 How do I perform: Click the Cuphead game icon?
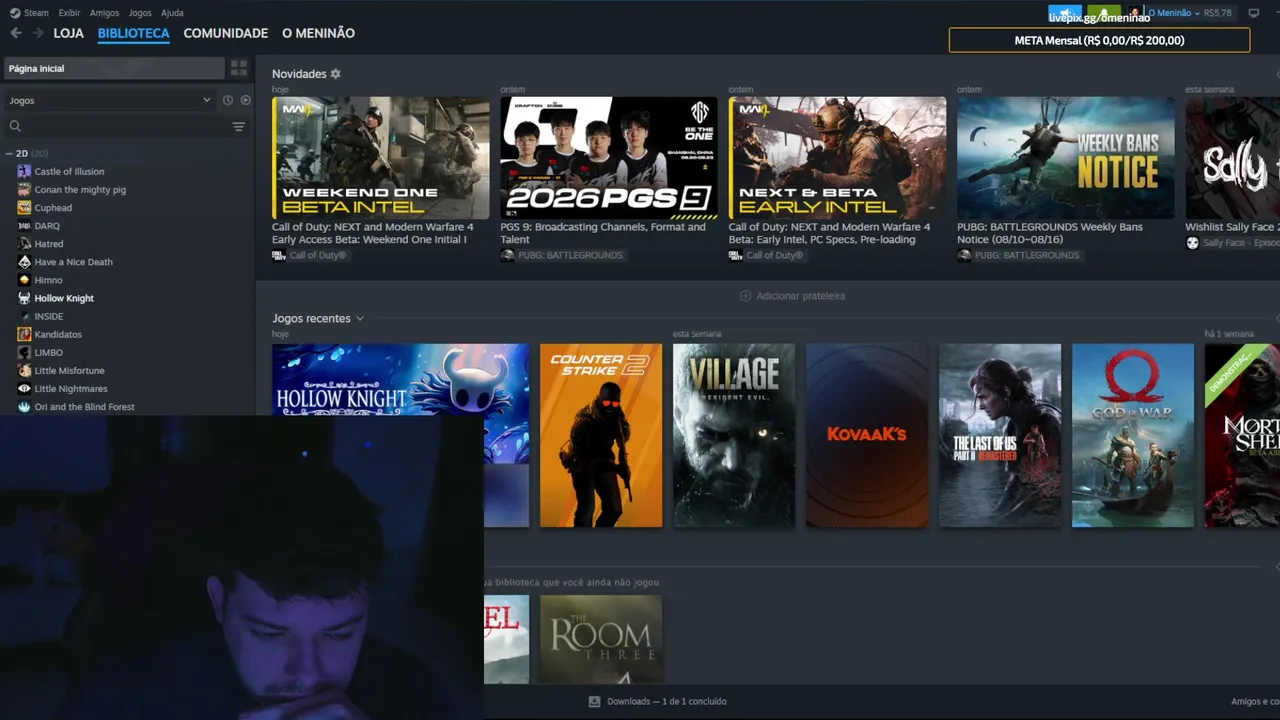(24, 208)
